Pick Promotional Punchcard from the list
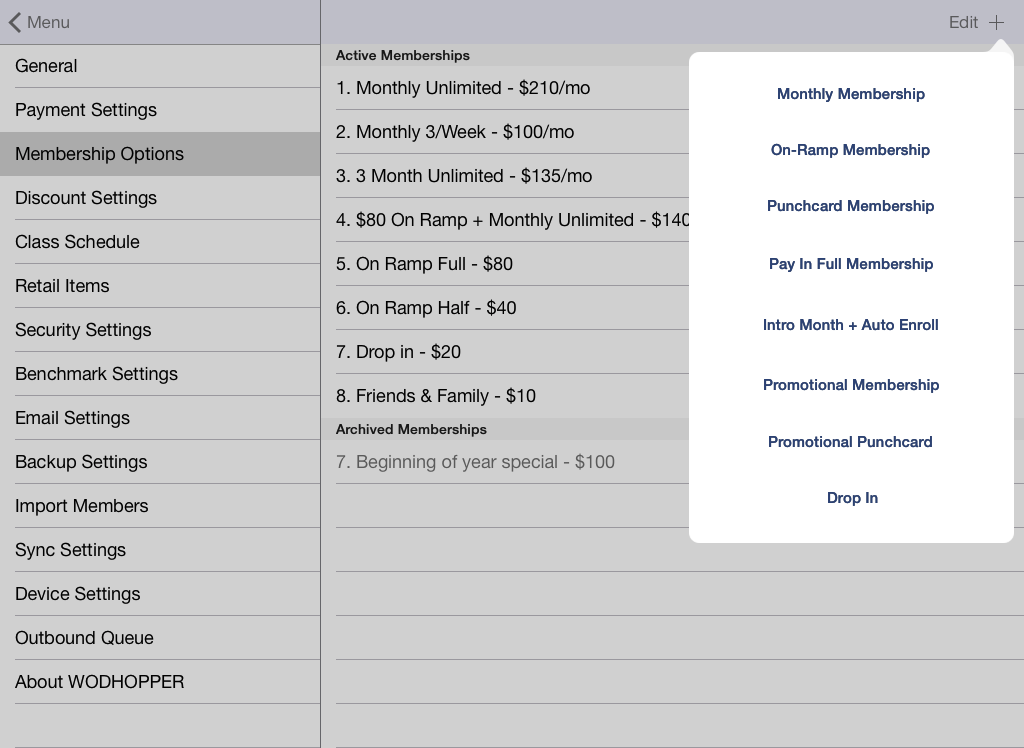1024x748 pixels. 850,442
